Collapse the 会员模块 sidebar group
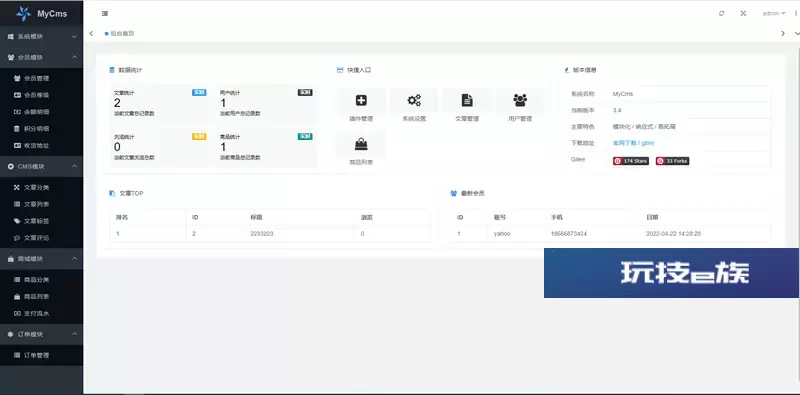This screenshot has height=395, width=800. click(41, 57)
